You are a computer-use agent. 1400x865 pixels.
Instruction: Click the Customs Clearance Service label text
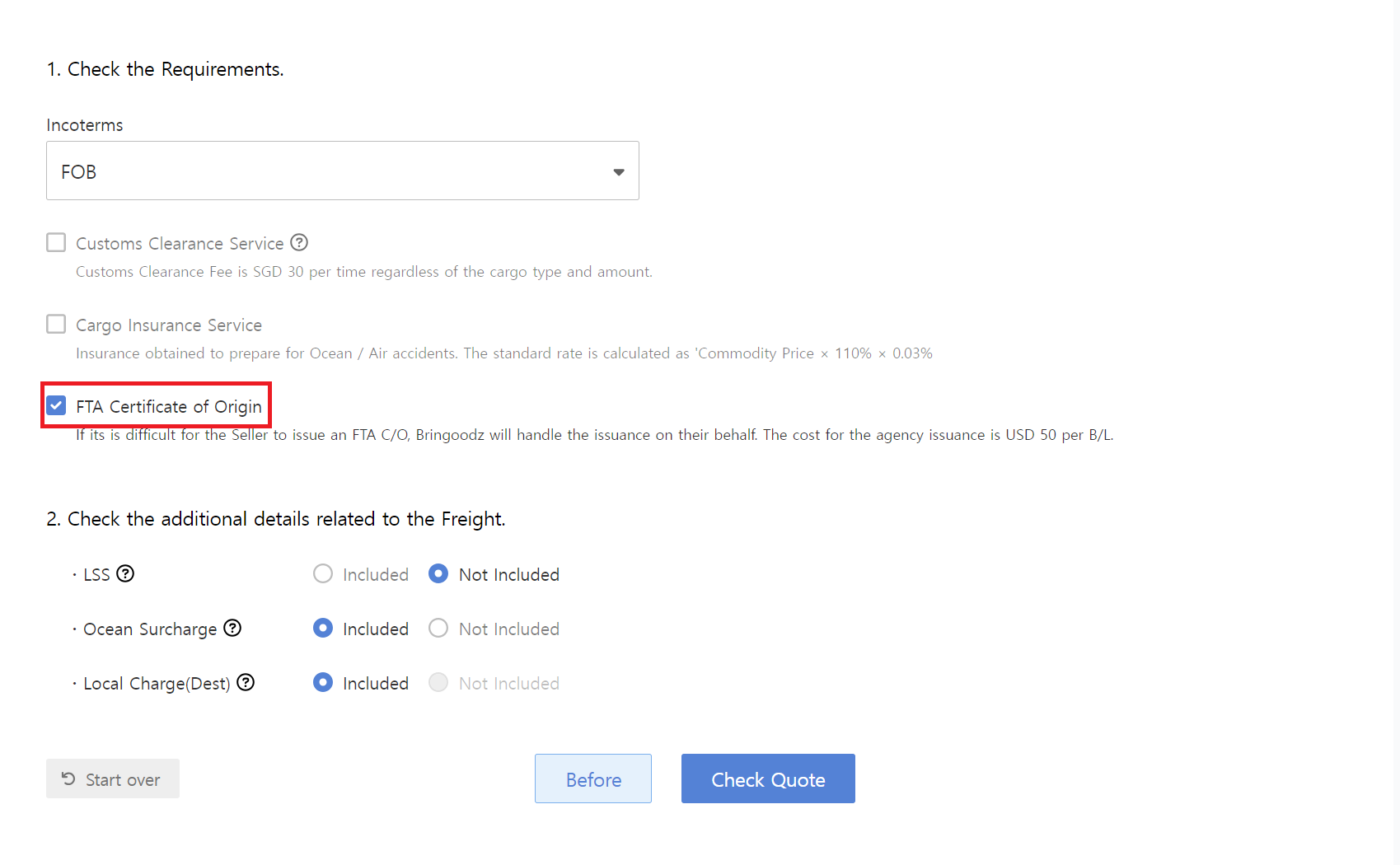pos(180,244)
